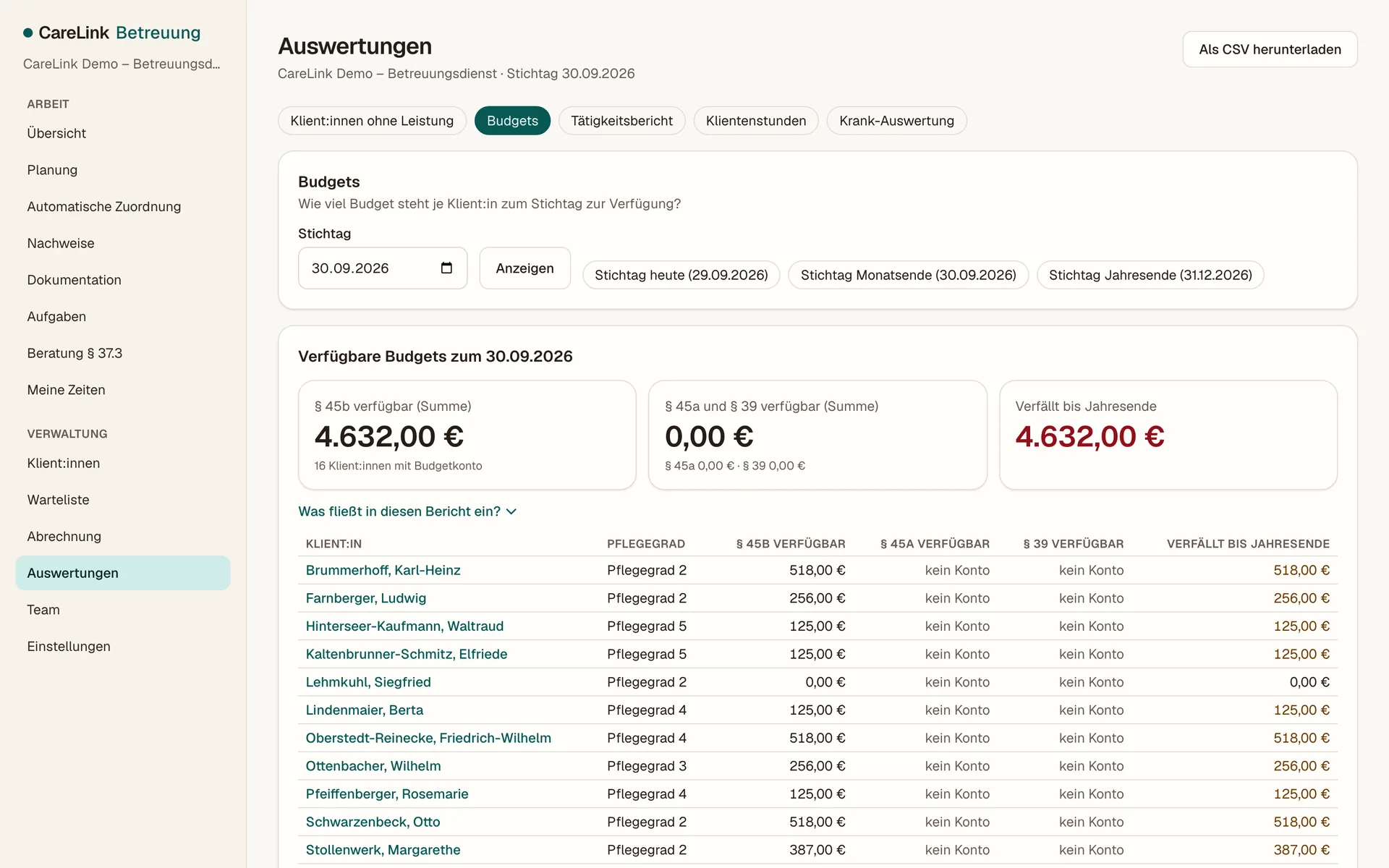1389x868 pixels.
Task: Open Übersicht in the sidebar
Action: pos(123,133)
